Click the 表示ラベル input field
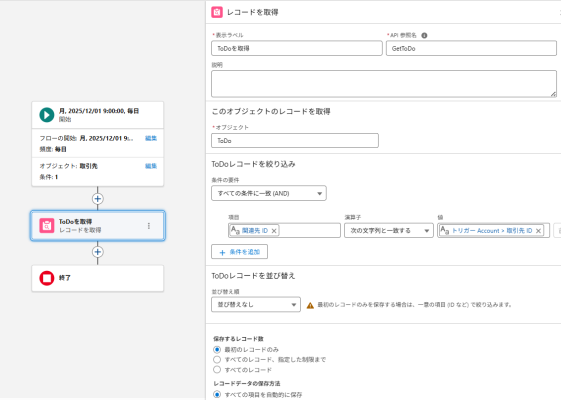 coord(297,48)
